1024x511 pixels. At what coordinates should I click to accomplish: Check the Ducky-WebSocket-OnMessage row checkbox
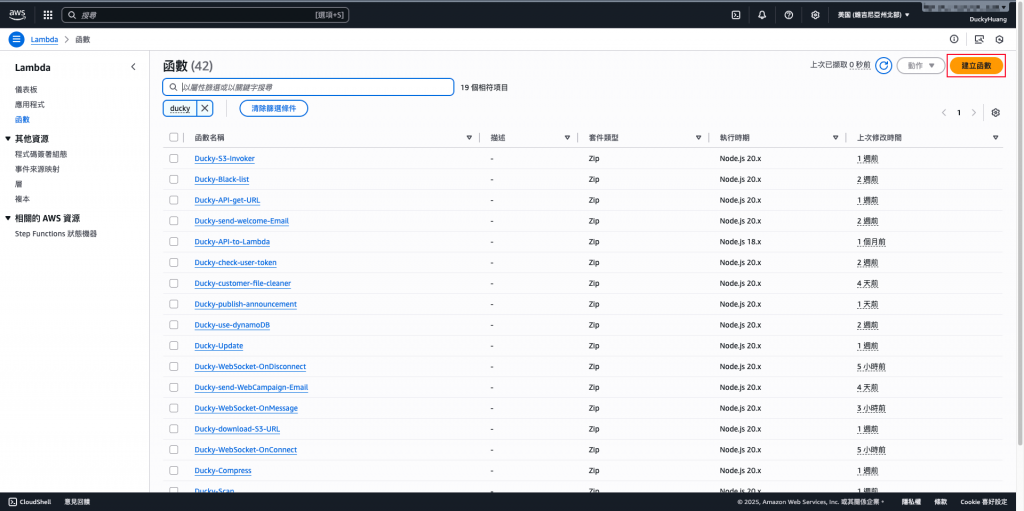coord(173,408)
